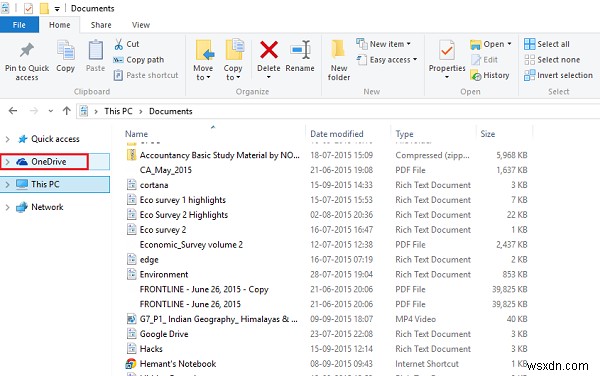Expand the This PC tree node
Image resolution: width=600 pixels, height=376 pixels.
(x=7, y=185)
